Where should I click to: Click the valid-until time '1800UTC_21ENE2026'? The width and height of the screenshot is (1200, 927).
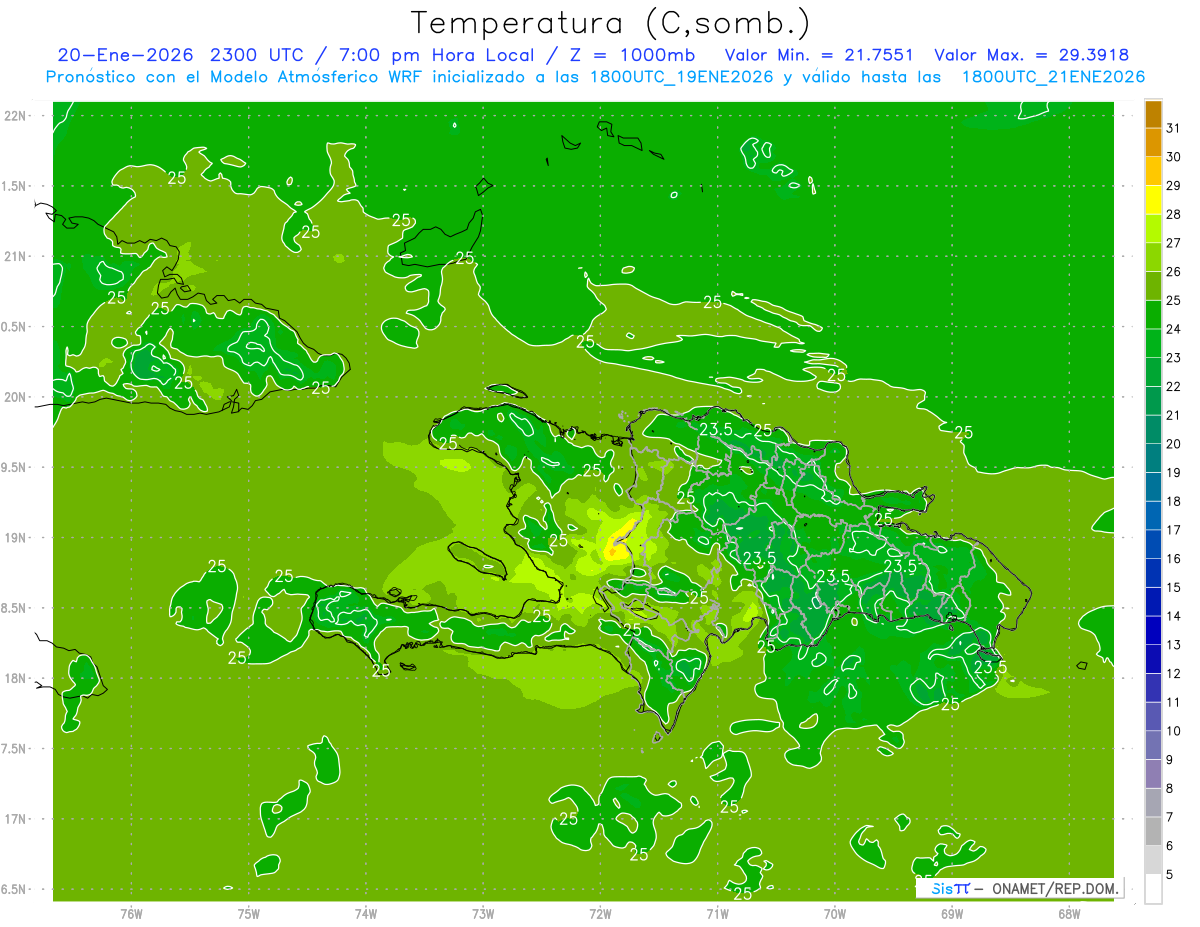(x=1053, y=76)
